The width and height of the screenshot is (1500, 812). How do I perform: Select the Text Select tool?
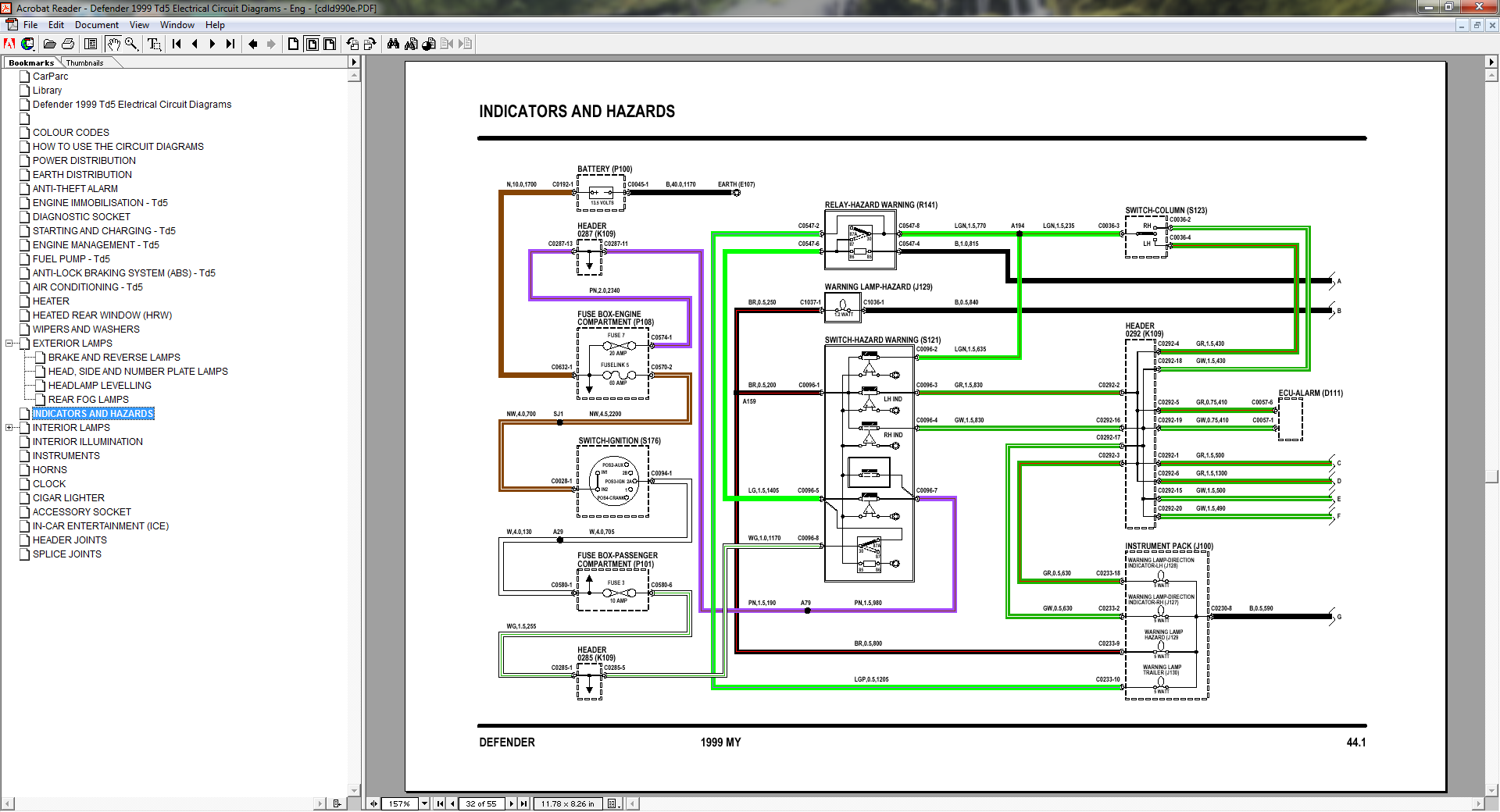[154, 44]
